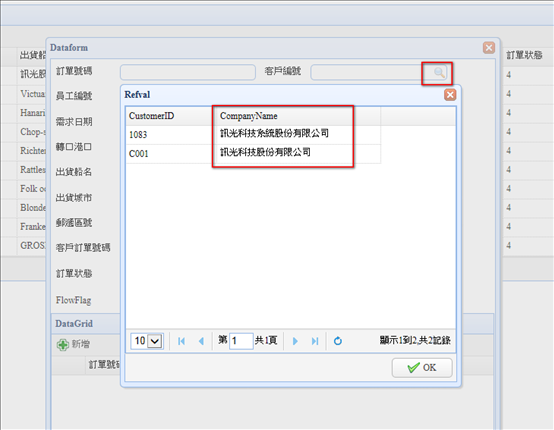Viewport: 554px width, 430px height.
Task: Click the green plus 新增 icon
Action: click(x=63, y=344)
